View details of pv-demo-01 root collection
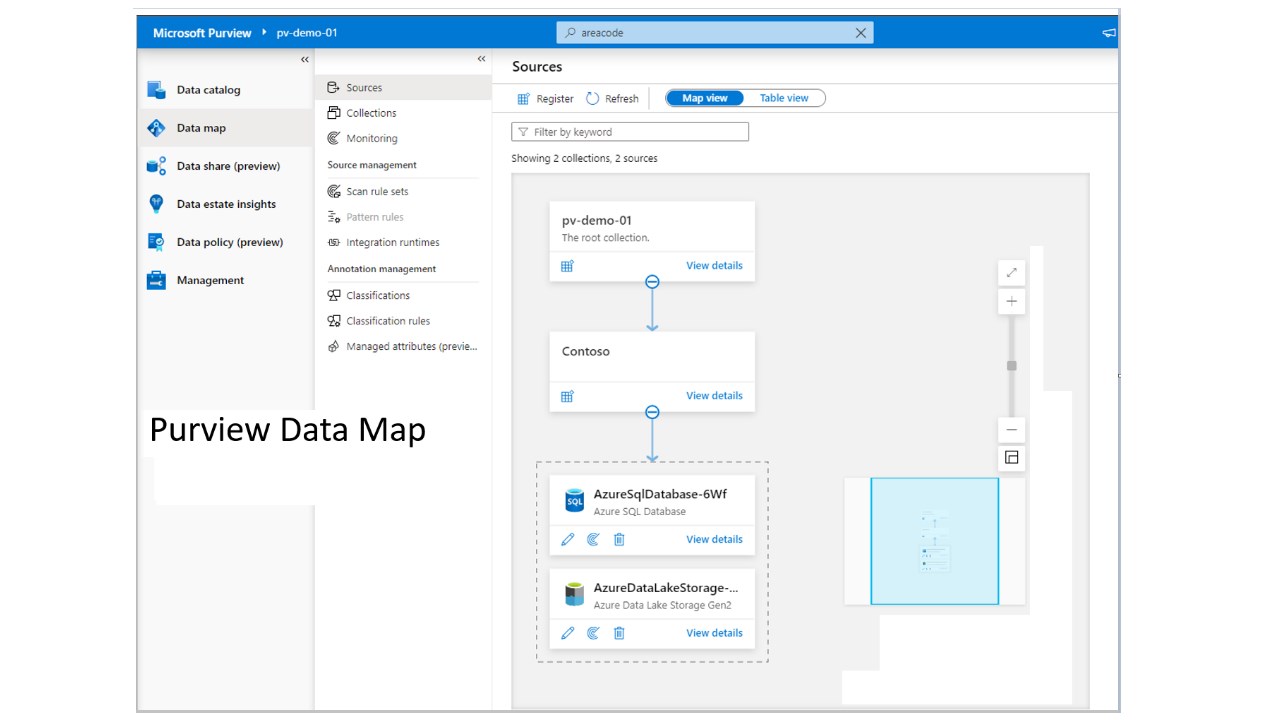 714,266
